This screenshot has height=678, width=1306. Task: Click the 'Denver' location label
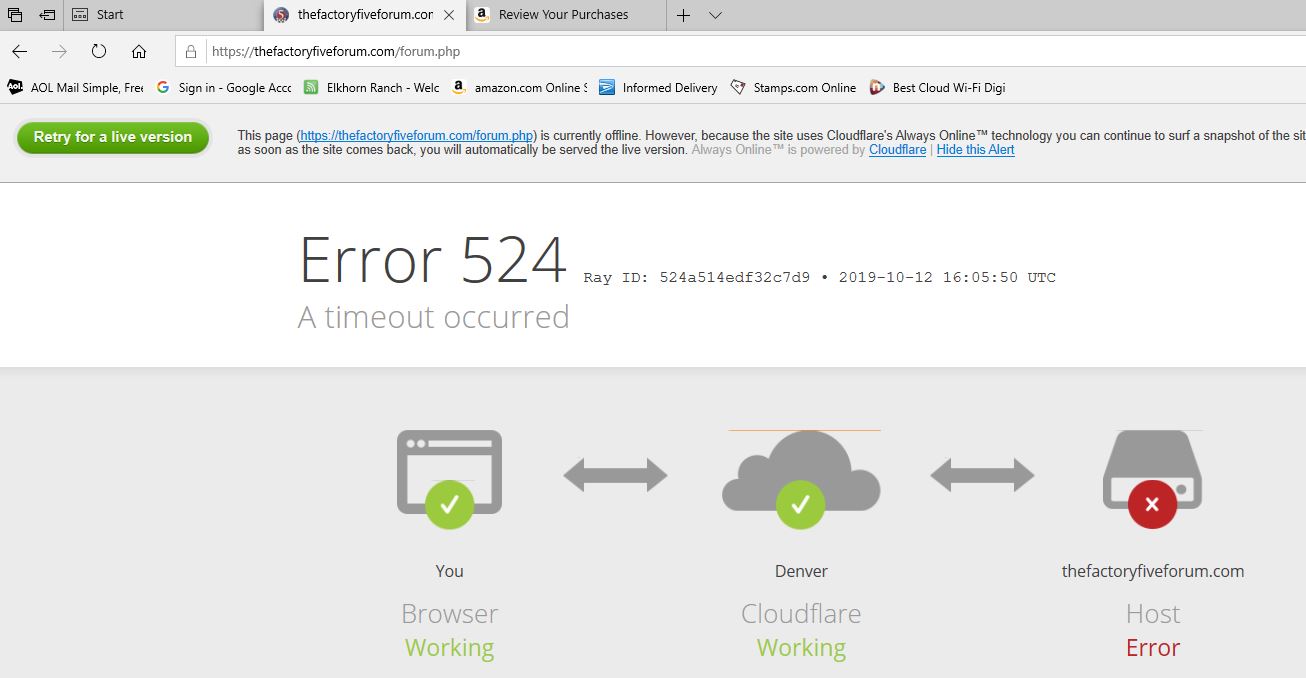[x=801, y=571]
